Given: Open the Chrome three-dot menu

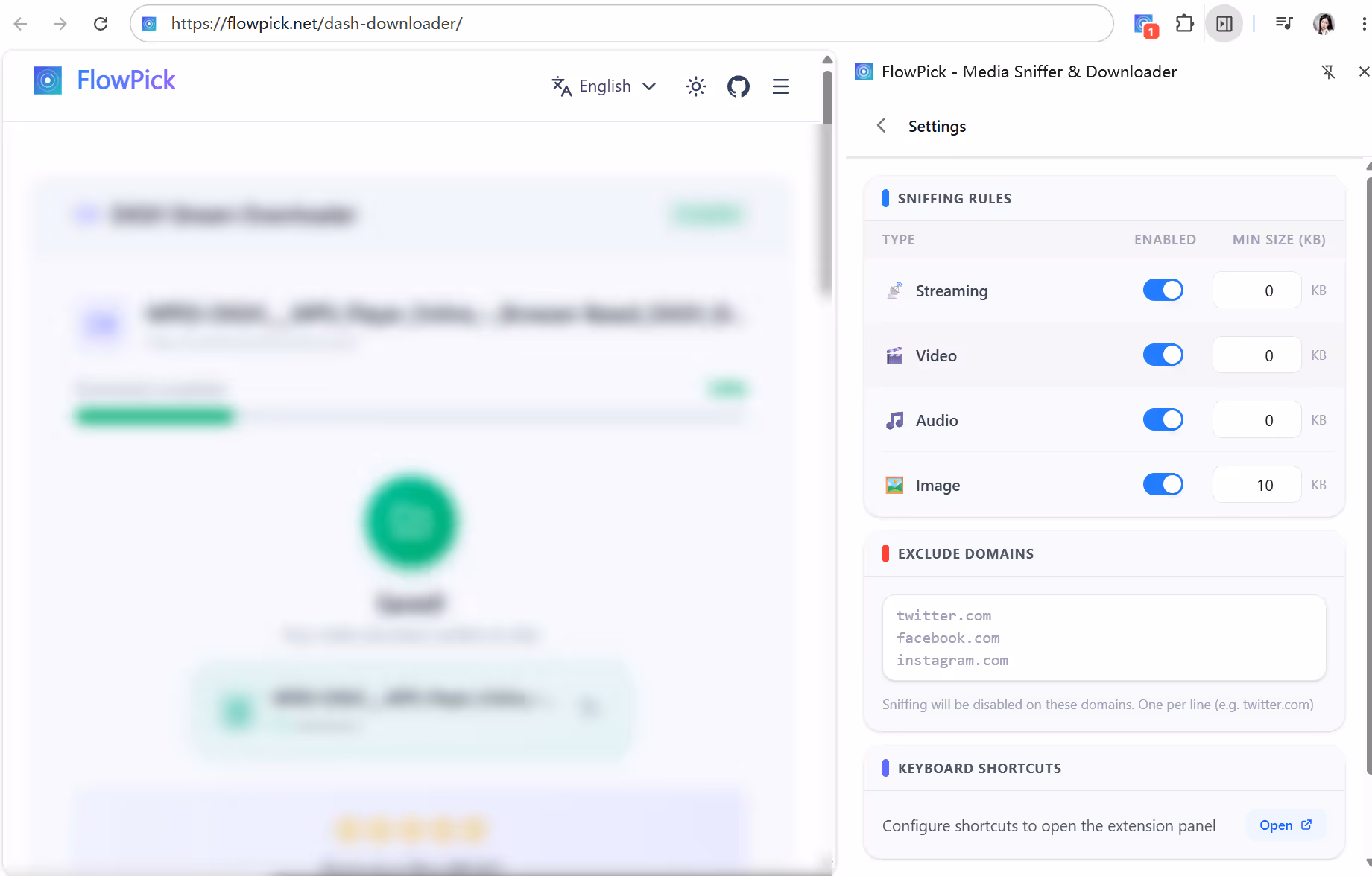Looking at the screenshot, I should click(x=1363, y=24).
